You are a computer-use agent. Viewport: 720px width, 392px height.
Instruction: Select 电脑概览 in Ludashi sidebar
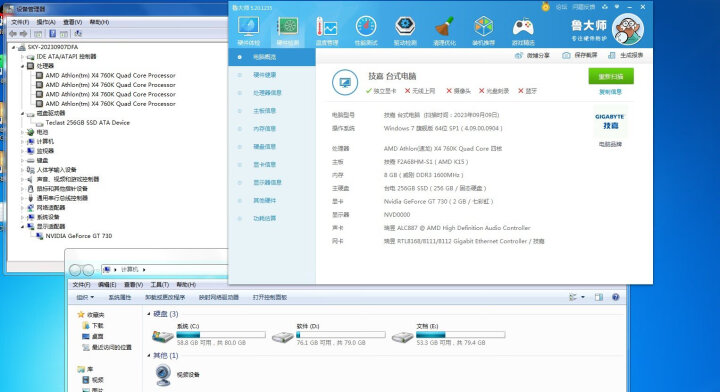[x=272, y=57]
